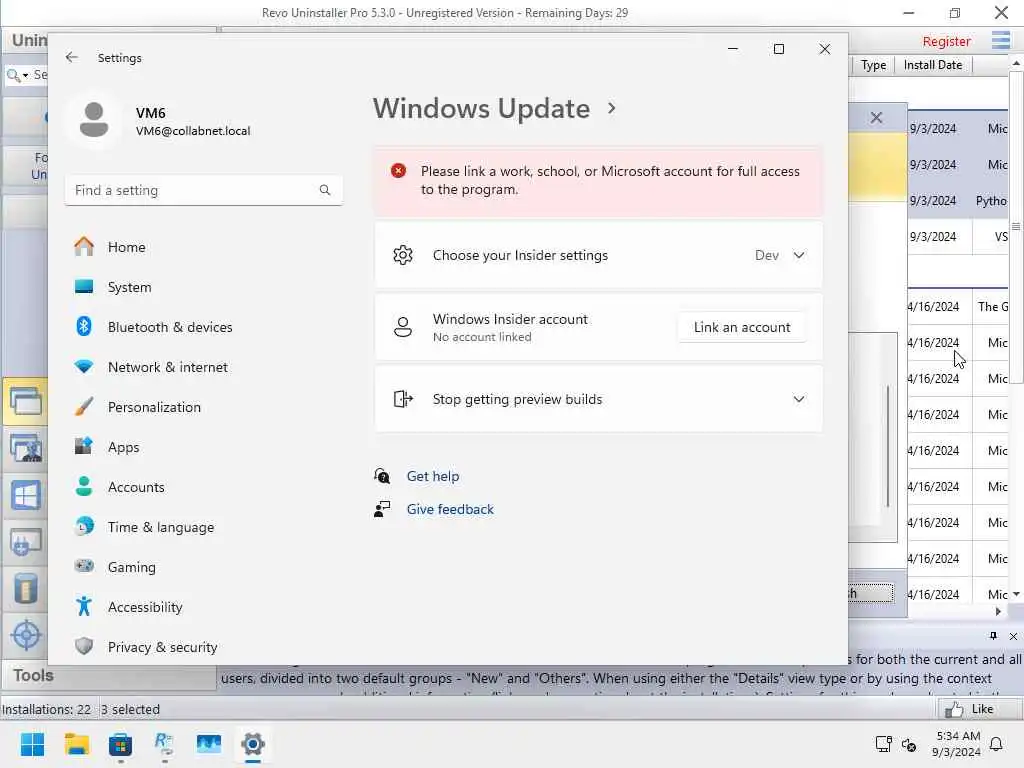Click the Windows Insider account person icon
This screenshot has width=1024, height=768.
403,327
